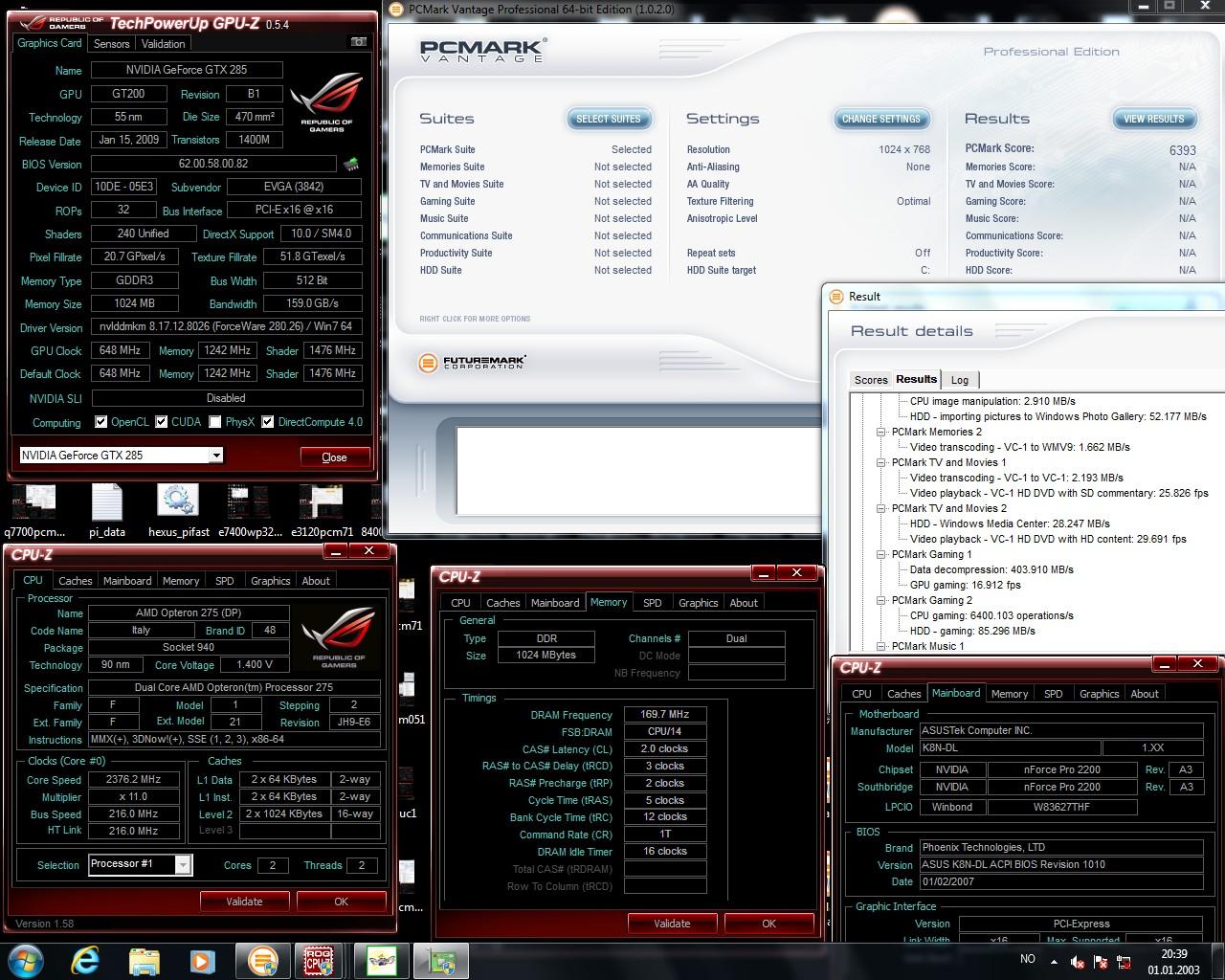
Task: Switch to ROG CPU-Z taskbar button
Action: point(319,961)
